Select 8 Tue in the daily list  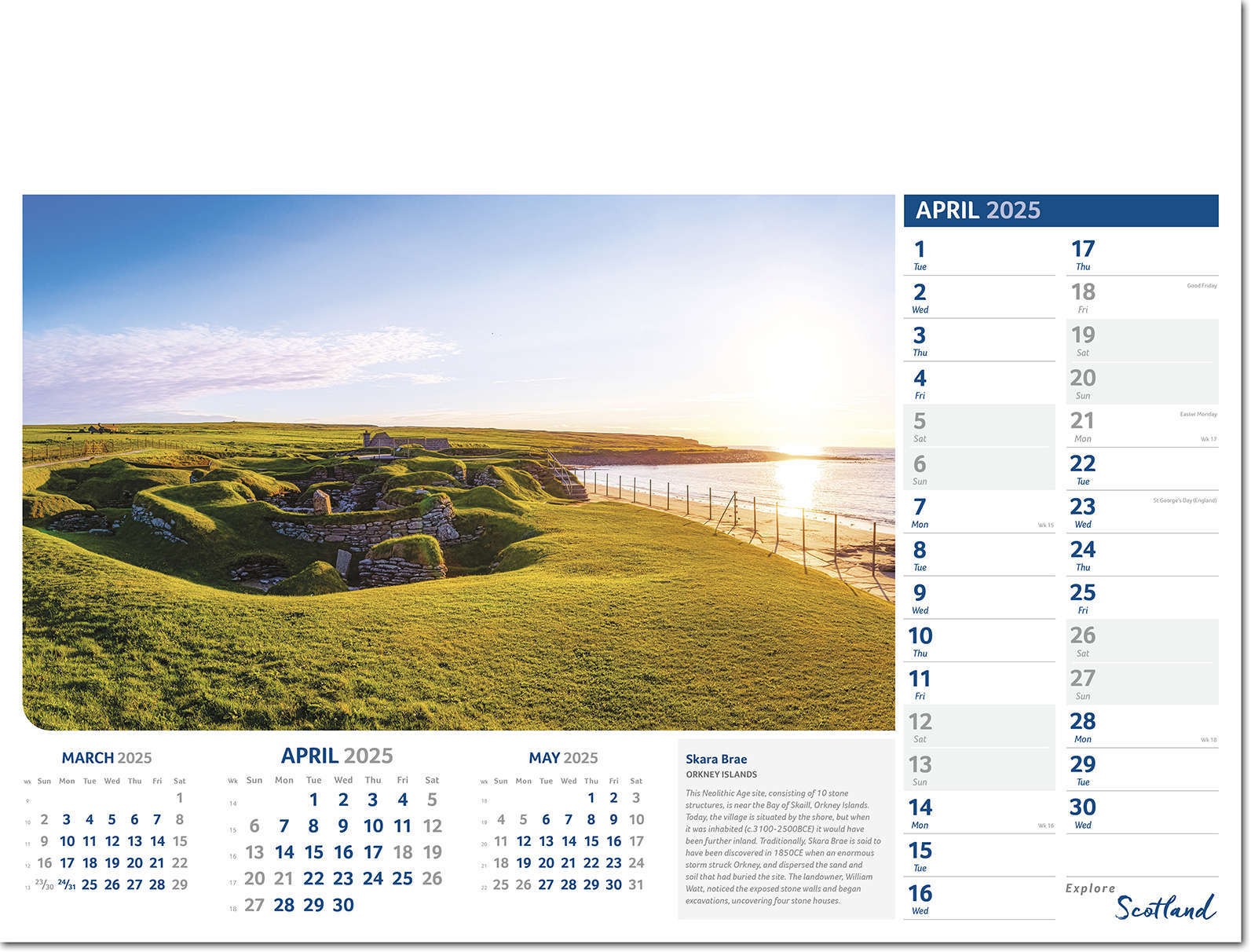point(979,555)
